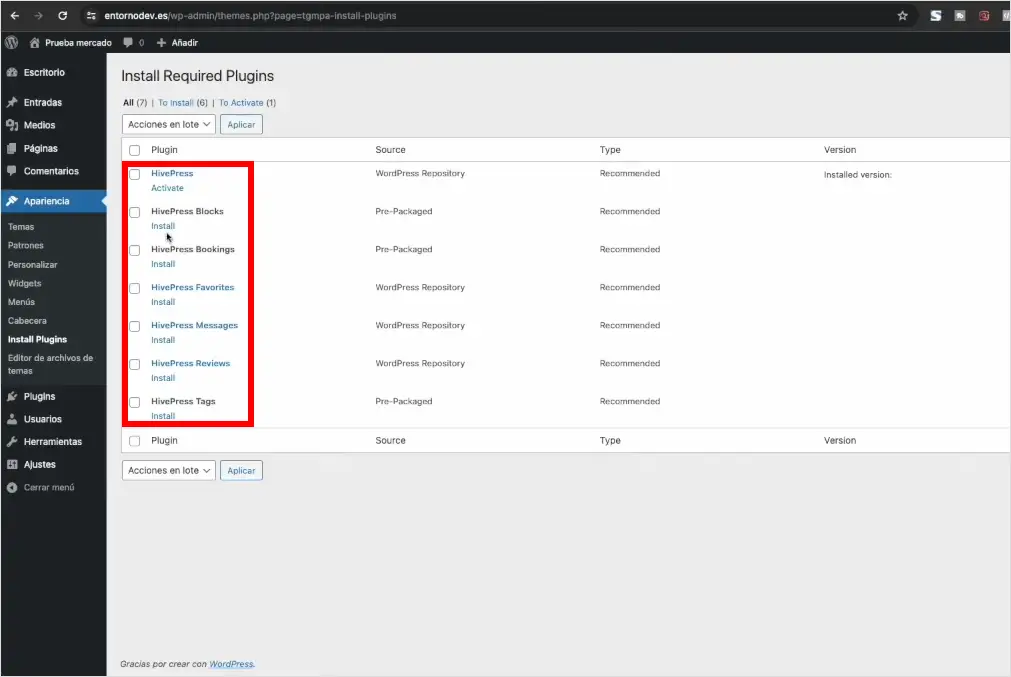Follow the WordPress link in the footer

coord(231,664)
